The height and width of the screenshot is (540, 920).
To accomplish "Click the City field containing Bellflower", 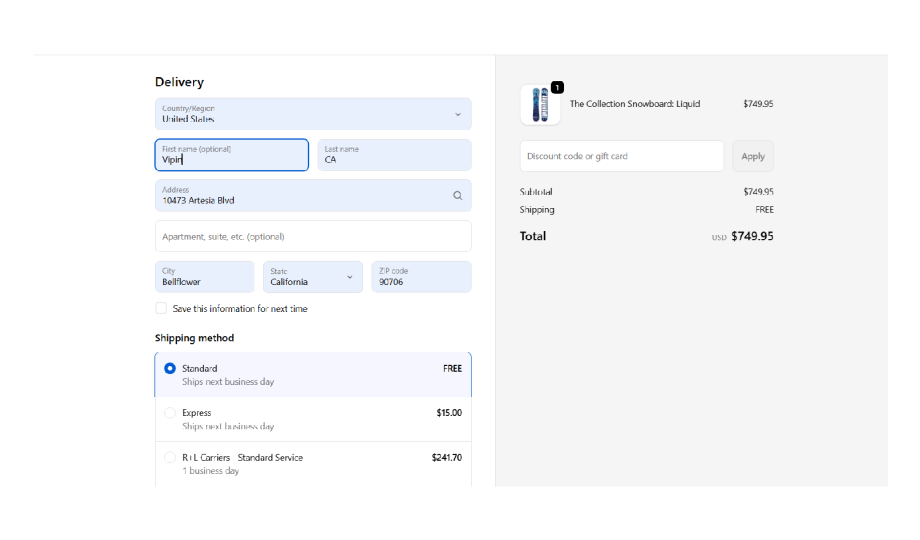I will tap(205, 277).
